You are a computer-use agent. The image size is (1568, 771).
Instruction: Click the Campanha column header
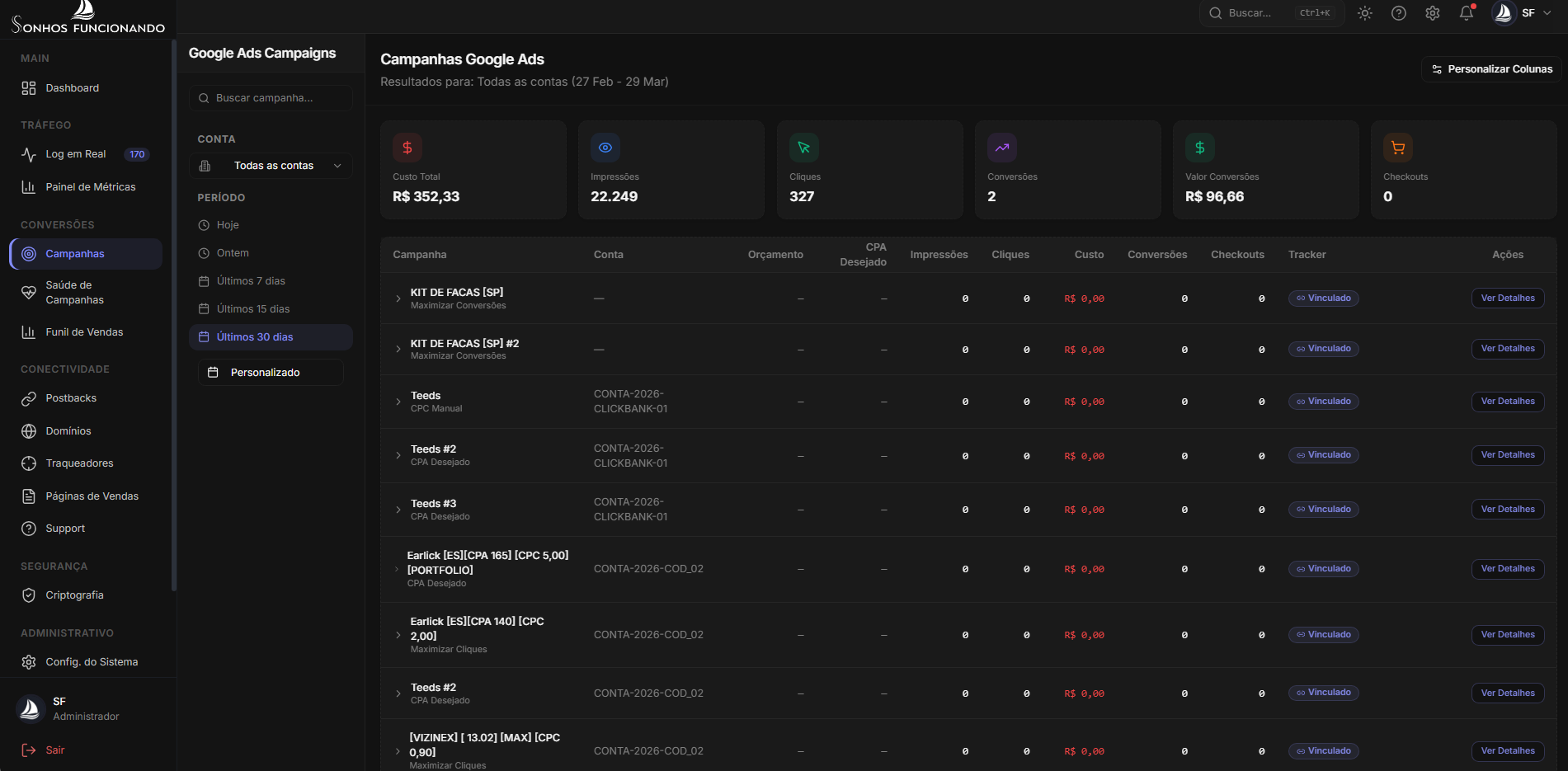click(420, 255)
